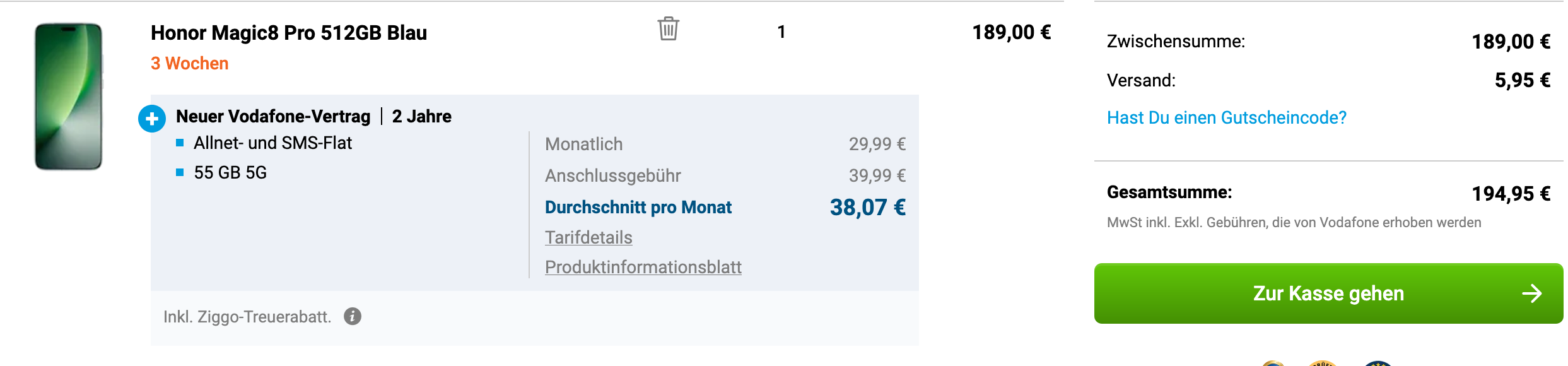This screenshot has height=366, width=1568.
Task: Open the Produktinformationsblatt link
Action: tap(643, 267)
